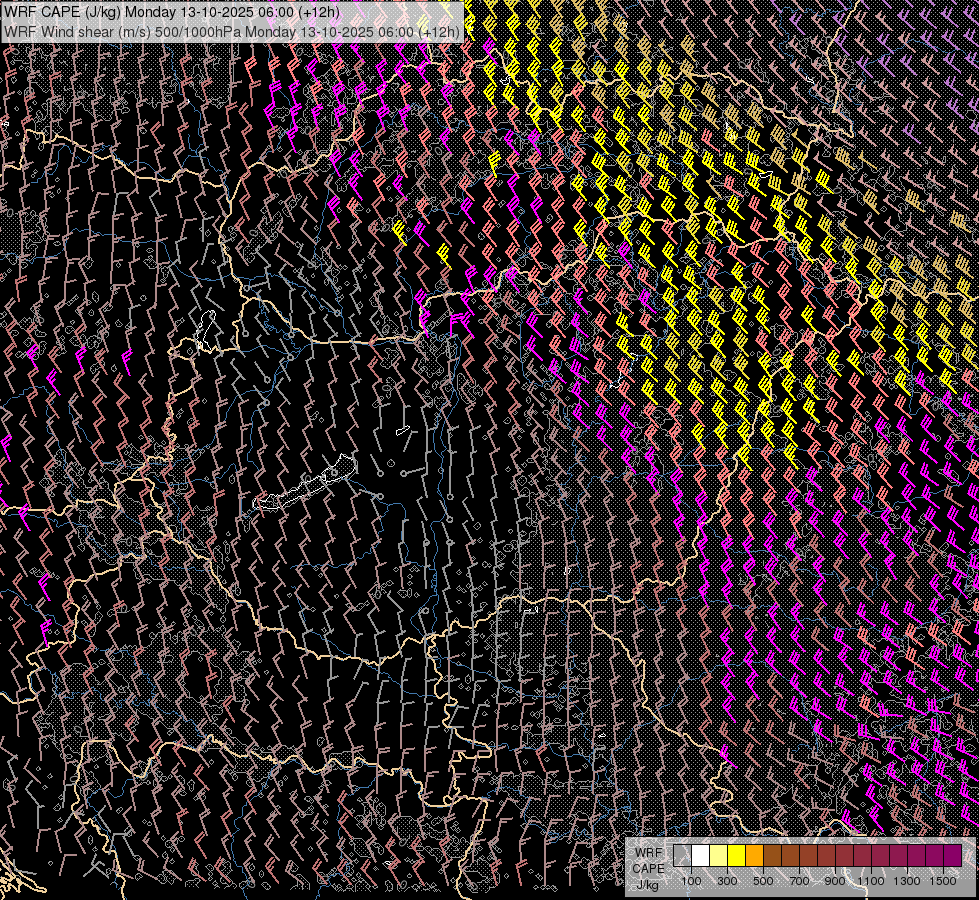
Task: Pick the orange swatch in the CAPE legend
Action: [754, 856]
